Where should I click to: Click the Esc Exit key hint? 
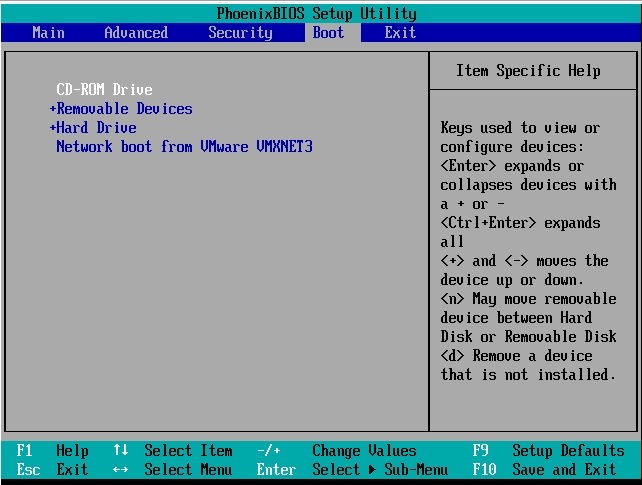[52, 470]
